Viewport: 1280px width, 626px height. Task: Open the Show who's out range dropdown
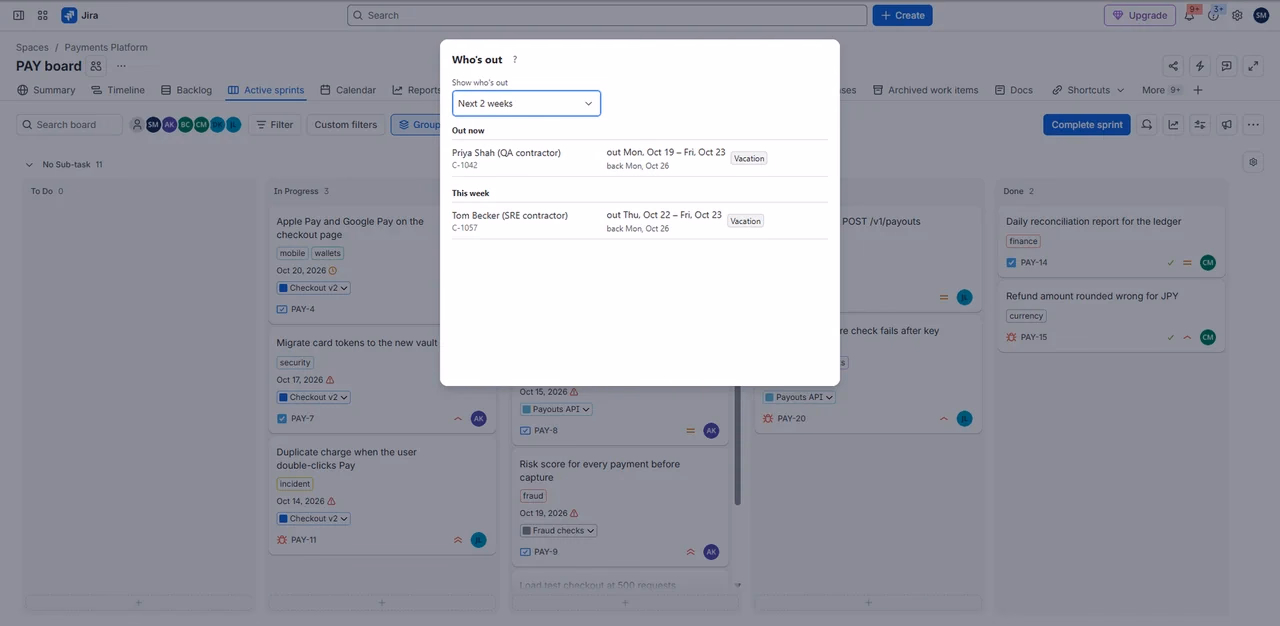click(526, 103)
